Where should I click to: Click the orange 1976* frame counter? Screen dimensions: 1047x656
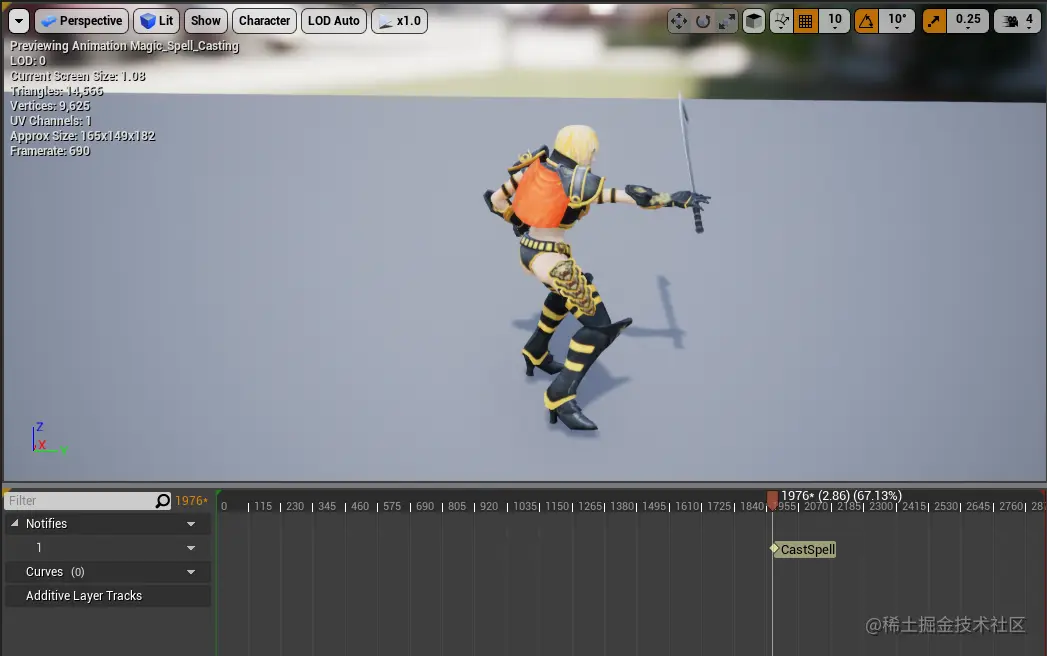(x=192, y=500)
